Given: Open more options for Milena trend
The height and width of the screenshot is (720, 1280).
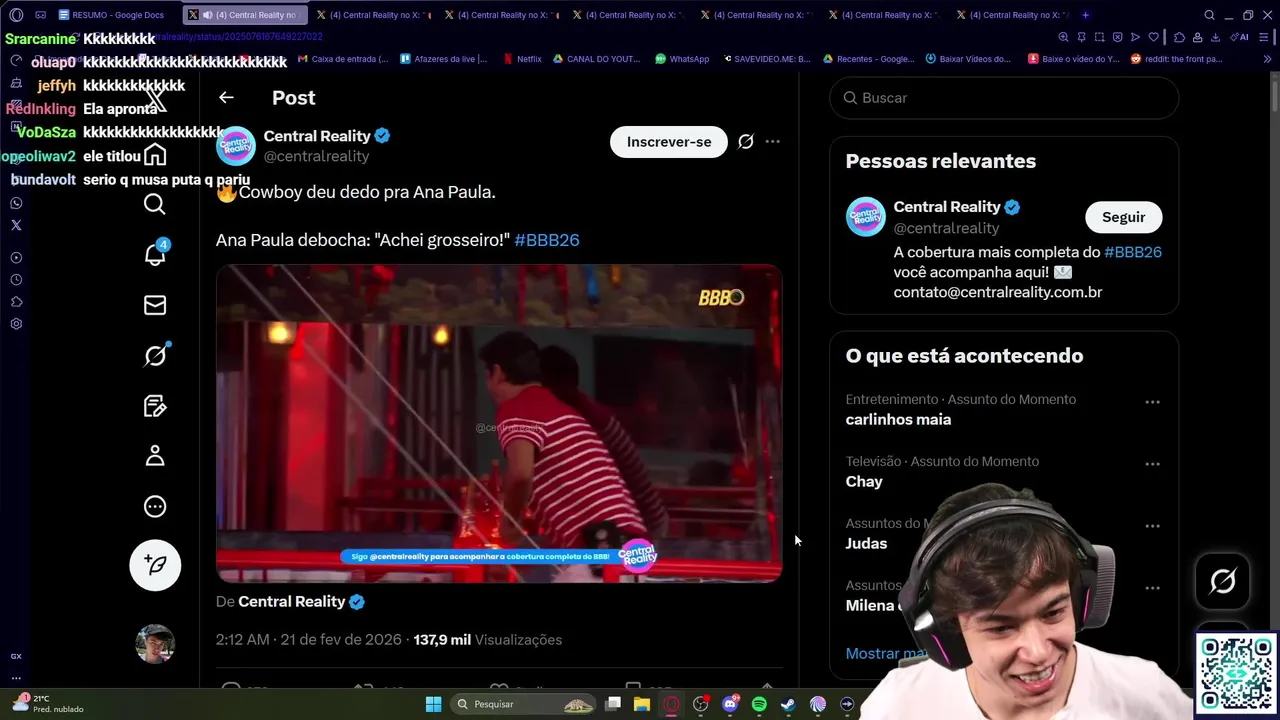Looking at the screenshot, I should point(1152,588).
